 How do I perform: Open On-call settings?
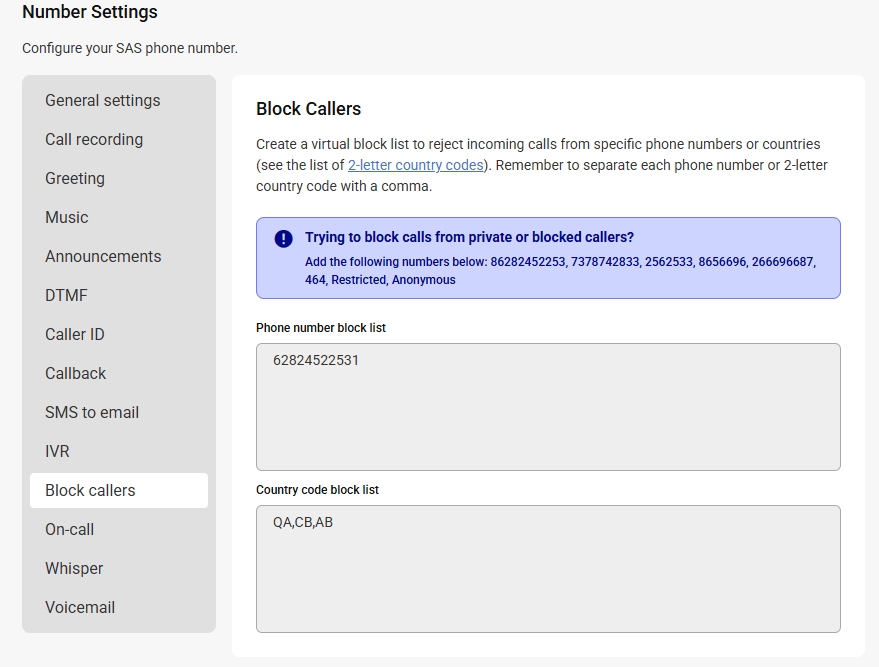(x=70, y=530)
